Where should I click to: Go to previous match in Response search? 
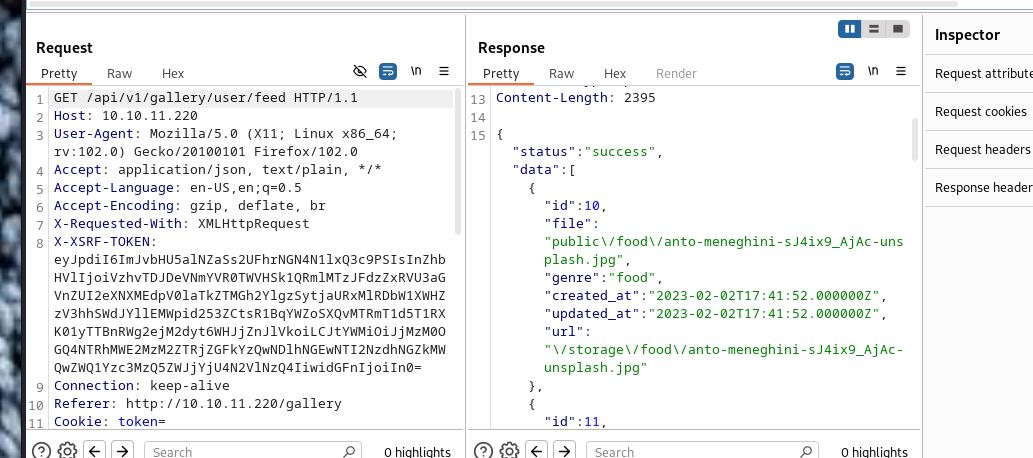[x=537, y=451]
